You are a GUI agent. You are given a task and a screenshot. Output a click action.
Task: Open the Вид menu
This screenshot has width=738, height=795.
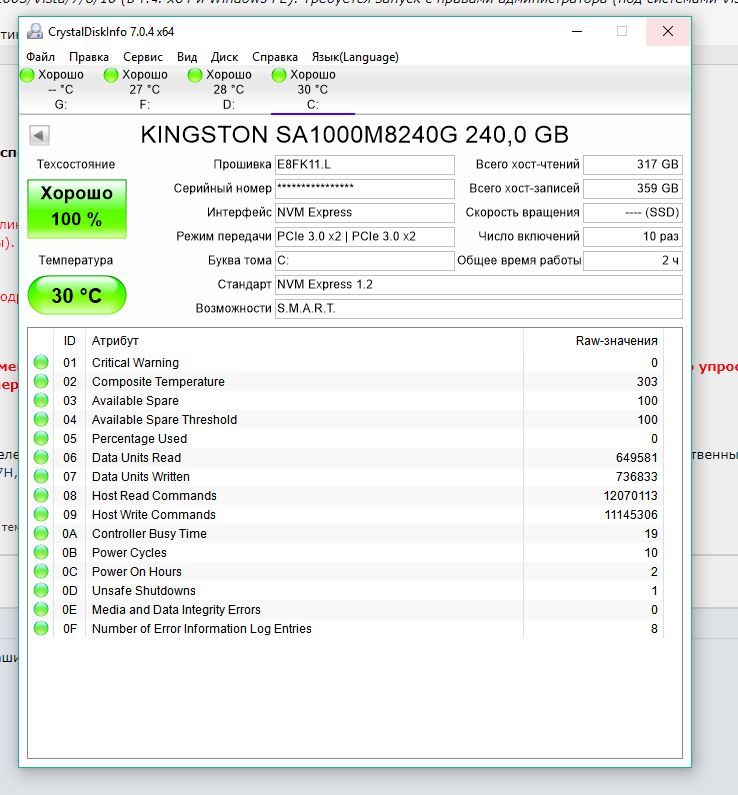tap(187, 57)
